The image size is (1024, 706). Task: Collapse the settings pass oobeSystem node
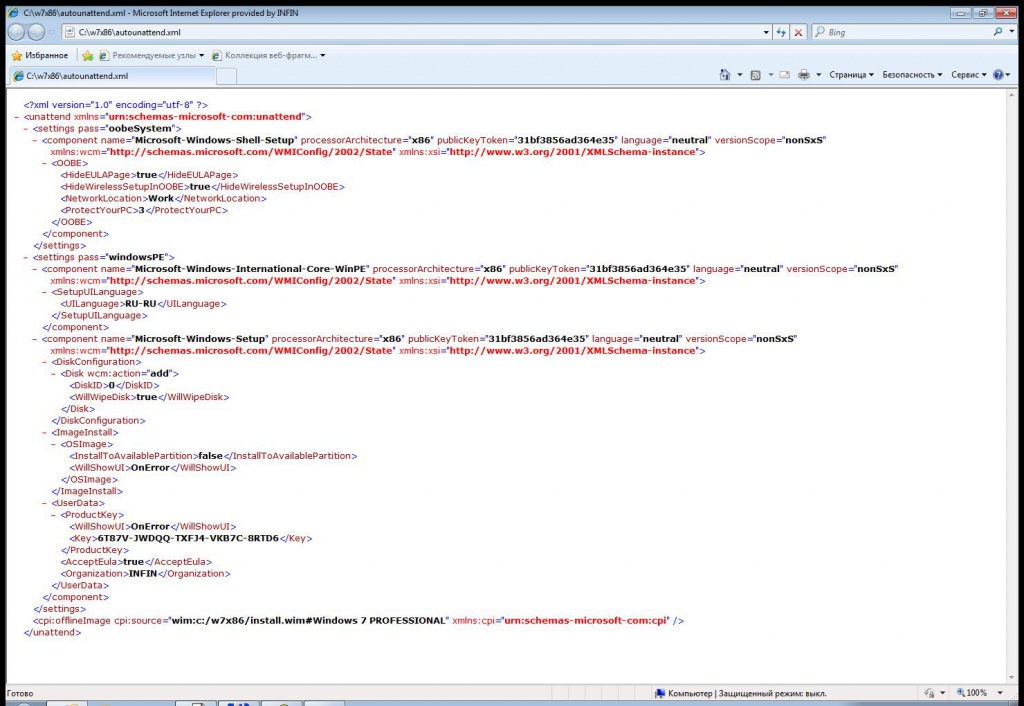[x=26, y=129]
